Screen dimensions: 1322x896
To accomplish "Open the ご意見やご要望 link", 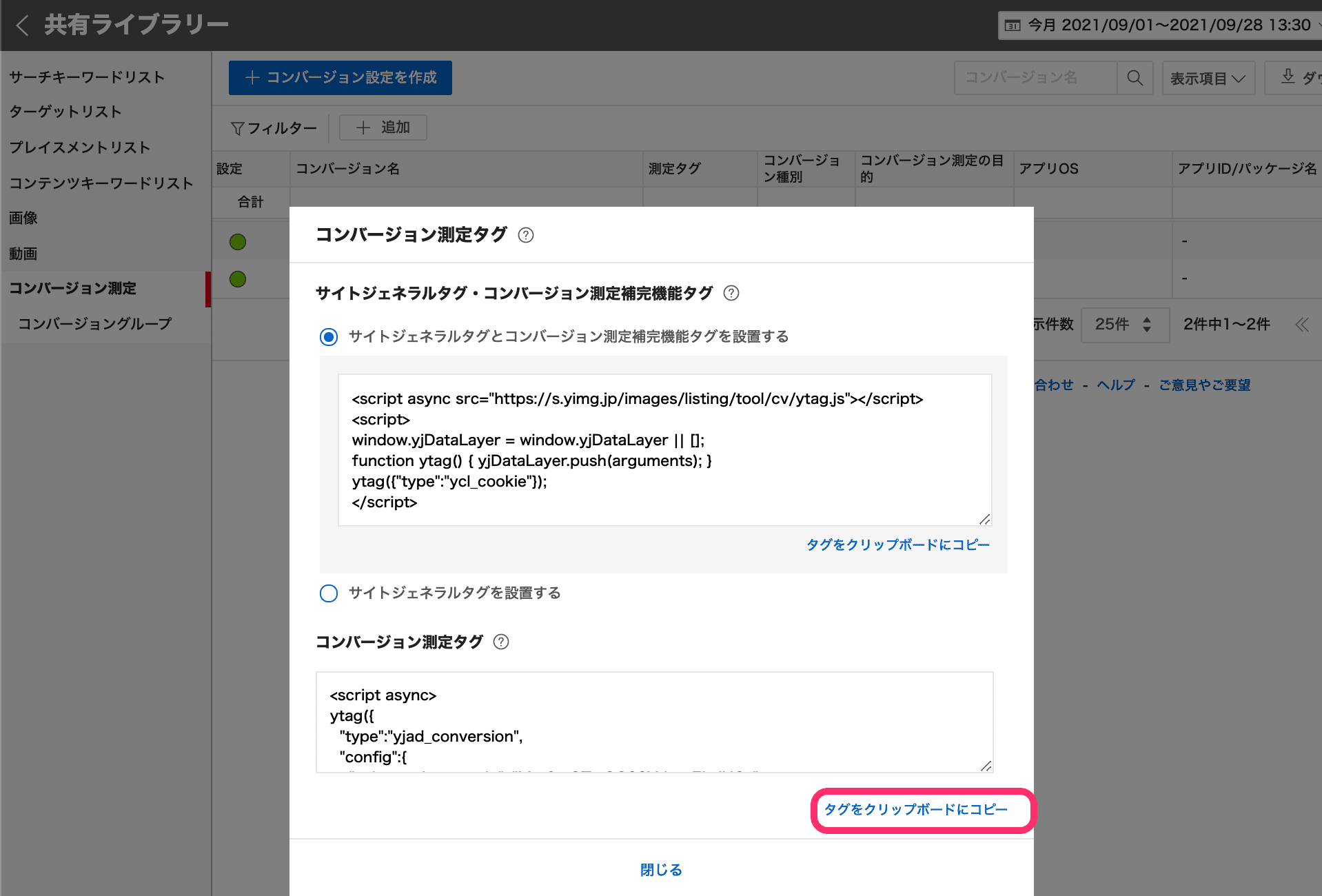I will [1204, 385].
